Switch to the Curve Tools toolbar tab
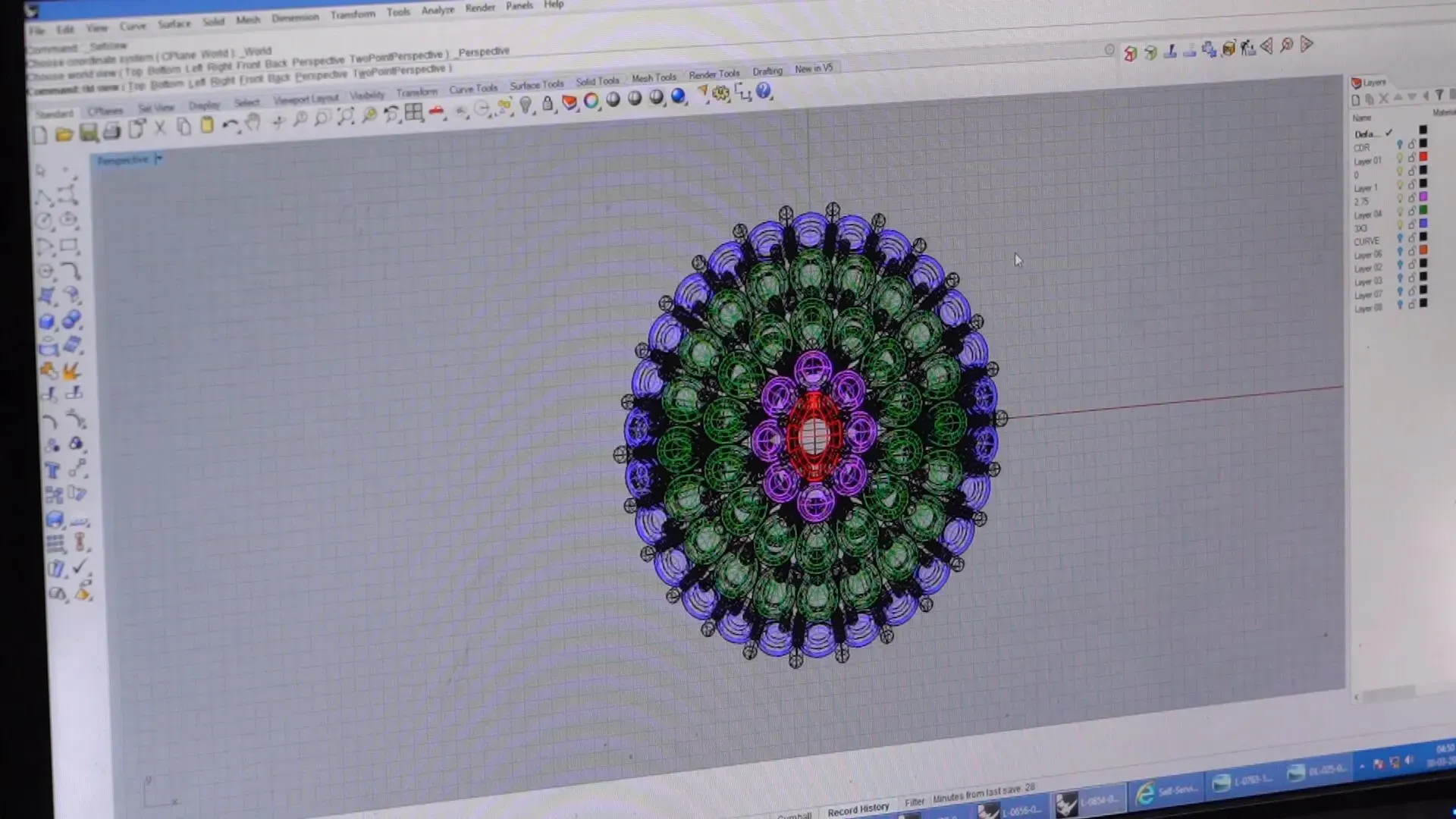This screenshot has width=1456, height=819. (473, 89)
